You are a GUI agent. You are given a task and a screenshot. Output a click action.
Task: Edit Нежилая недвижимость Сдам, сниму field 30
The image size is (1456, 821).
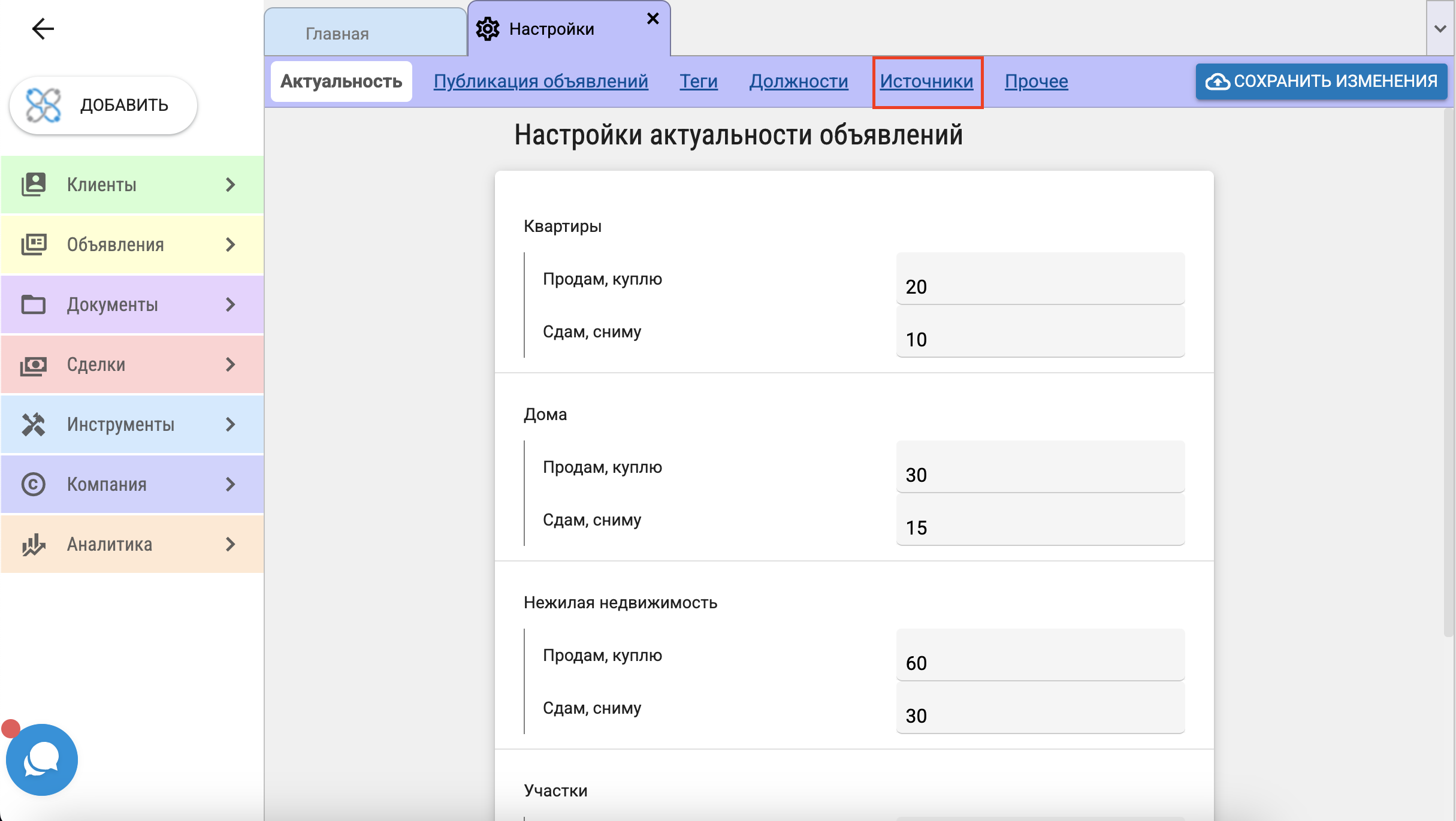[1040, 708]
